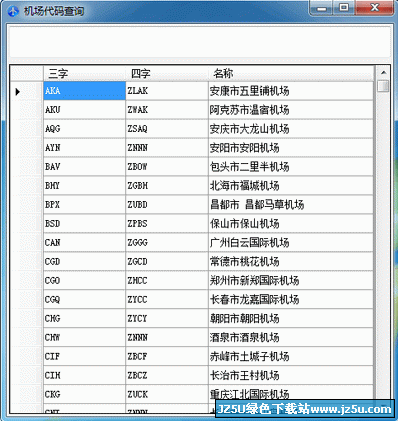Select cell CKG
Screen dimensions: 398x421
click(x=85, y=395)
